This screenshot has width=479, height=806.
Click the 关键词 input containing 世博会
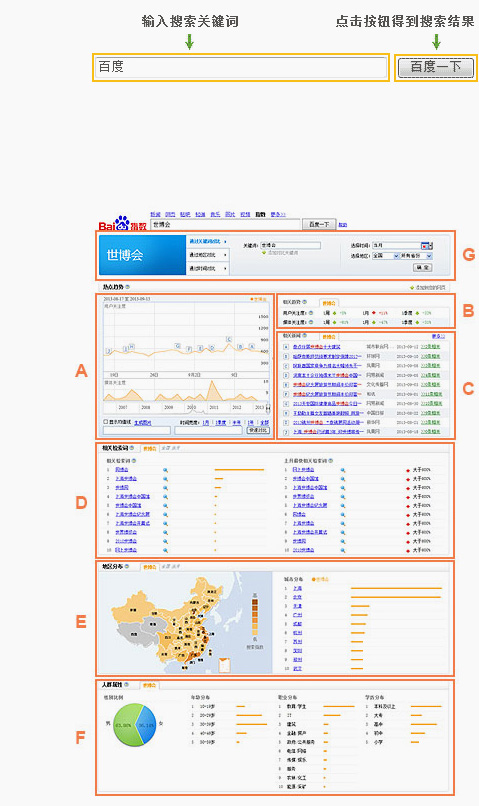click(x=290, y=245)
